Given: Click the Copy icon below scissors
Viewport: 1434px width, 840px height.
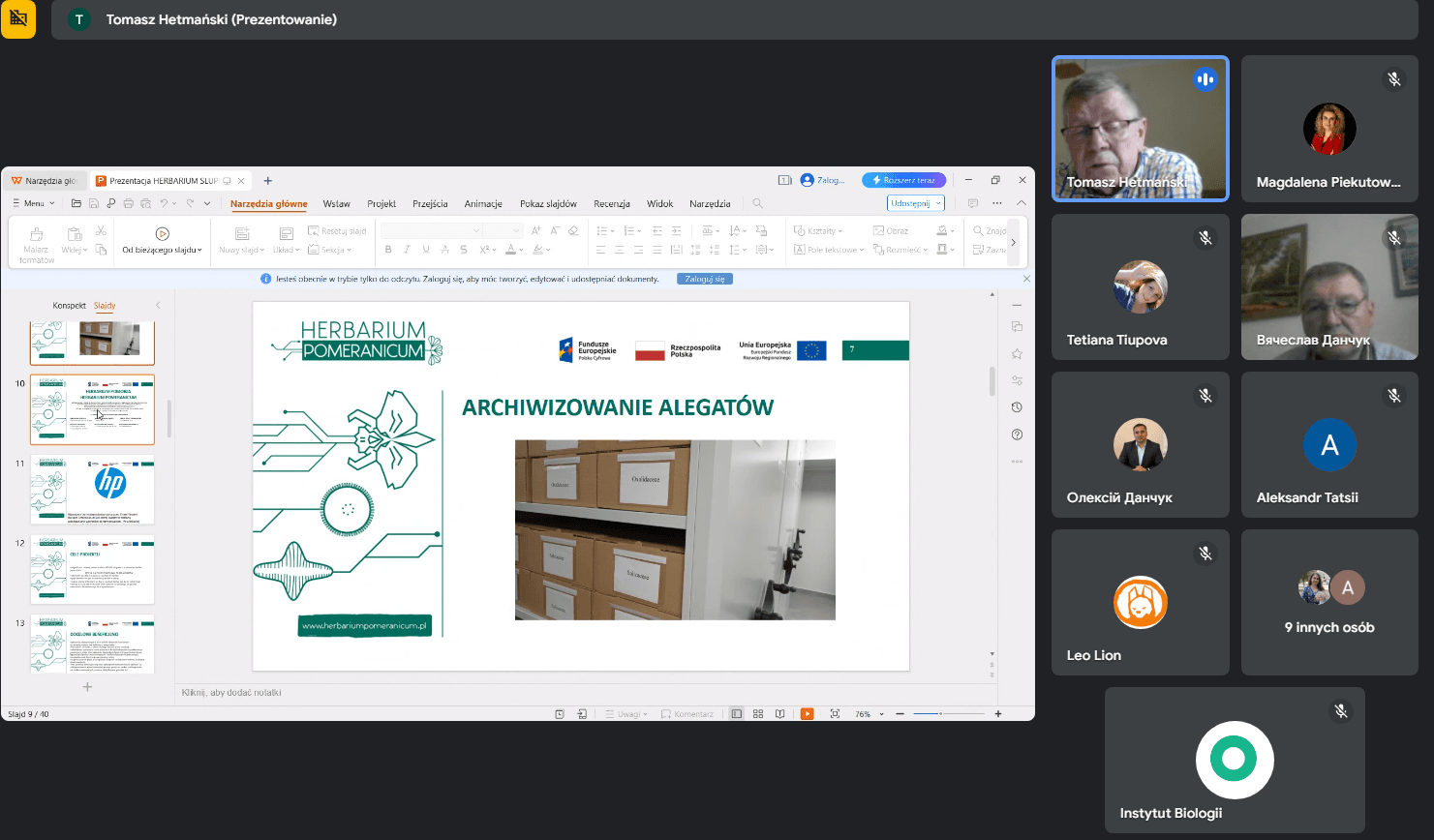Looking at the screenshot, I should click(x=101, y=250).
